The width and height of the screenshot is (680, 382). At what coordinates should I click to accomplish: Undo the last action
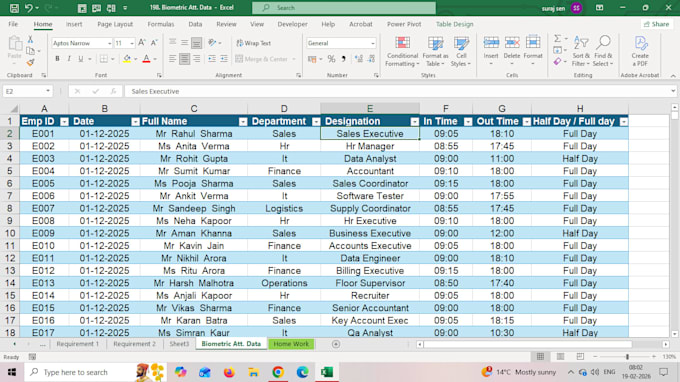[29, 8]
